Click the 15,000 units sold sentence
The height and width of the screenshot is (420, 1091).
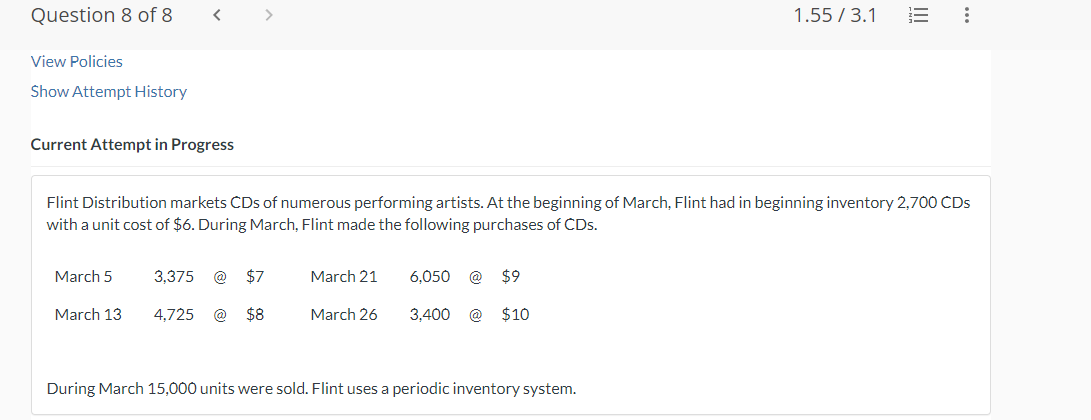click(311, 388)
